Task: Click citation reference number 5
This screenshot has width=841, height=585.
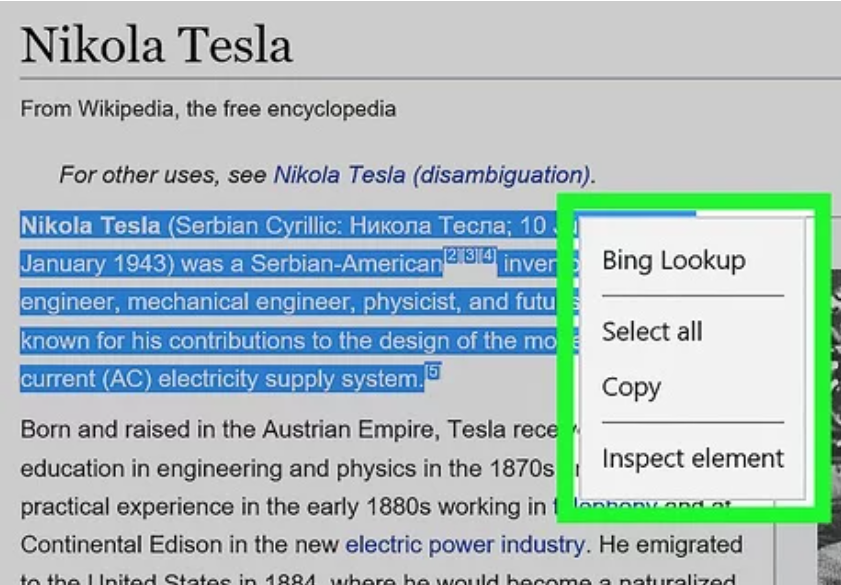Action: [x=432, y=373]
